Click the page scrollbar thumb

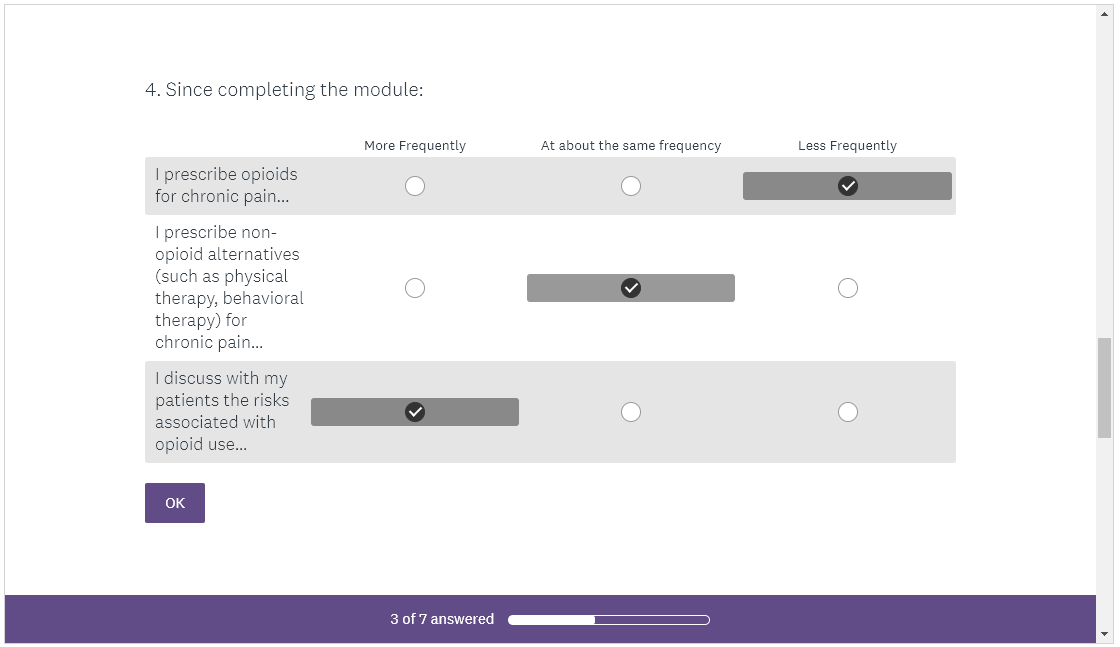(1104, 388)
